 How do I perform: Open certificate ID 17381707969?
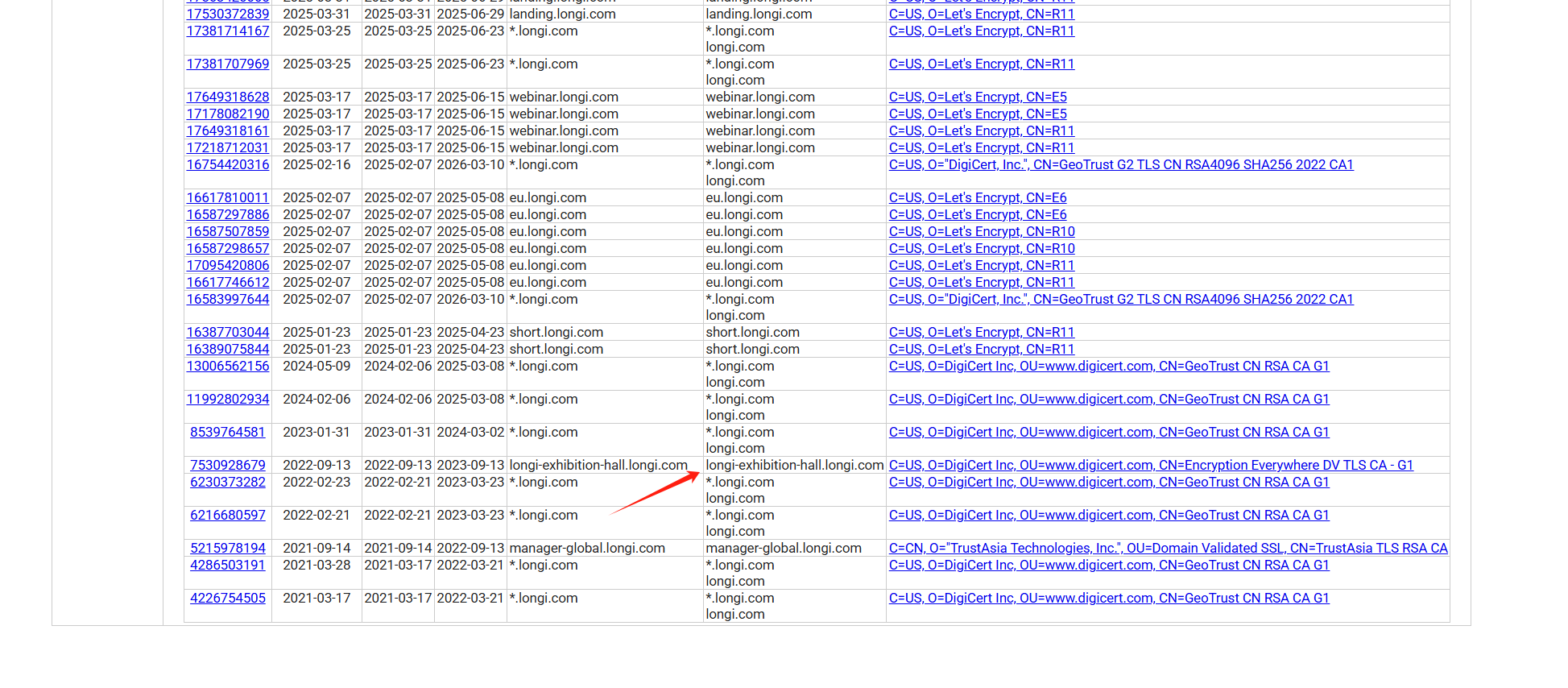[x=228, y=64]
